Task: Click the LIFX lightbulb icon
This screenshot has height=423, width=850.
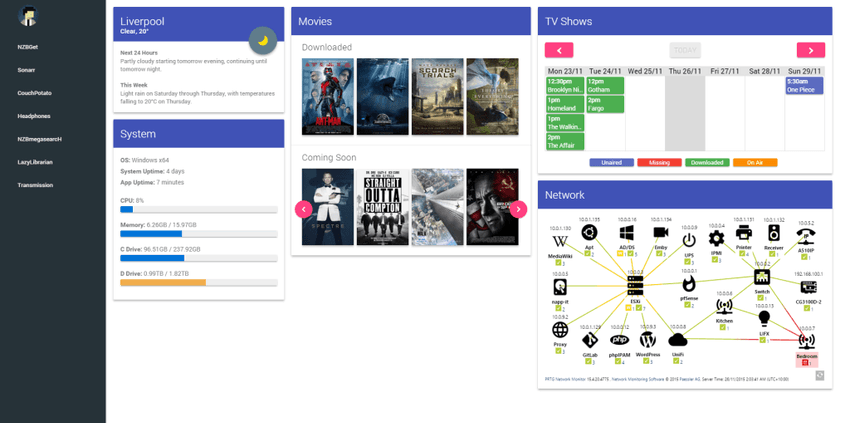Action: pyautogui.click(x=764, y=317)
